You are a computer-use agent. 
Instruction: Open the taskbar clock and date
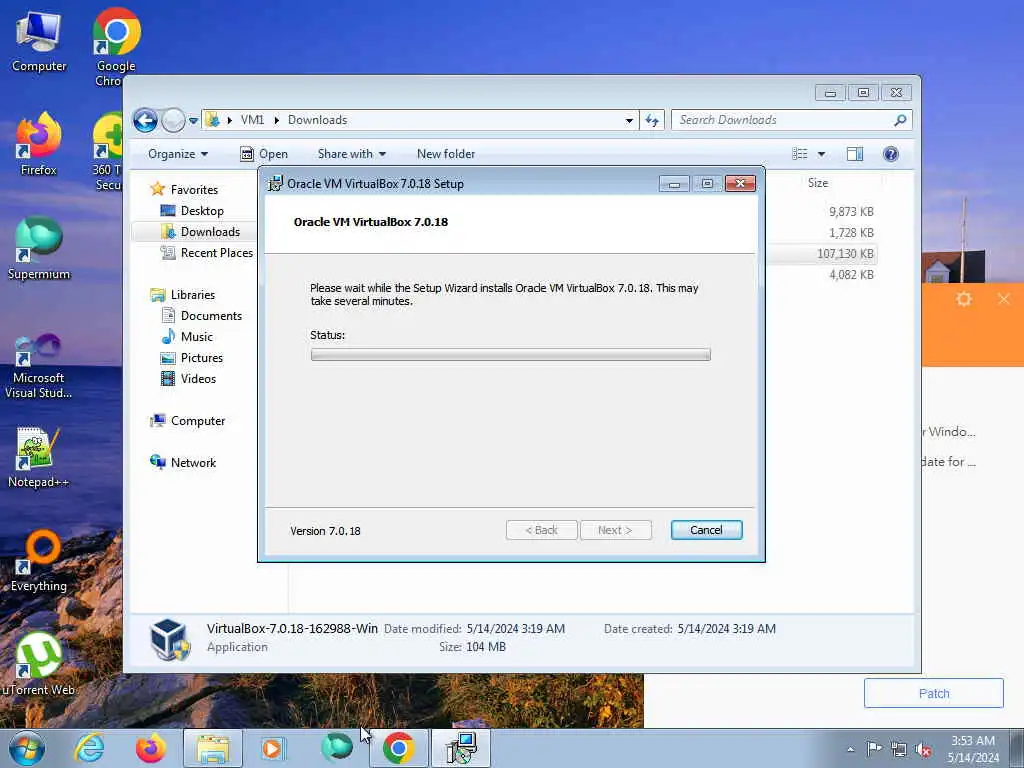973,749
